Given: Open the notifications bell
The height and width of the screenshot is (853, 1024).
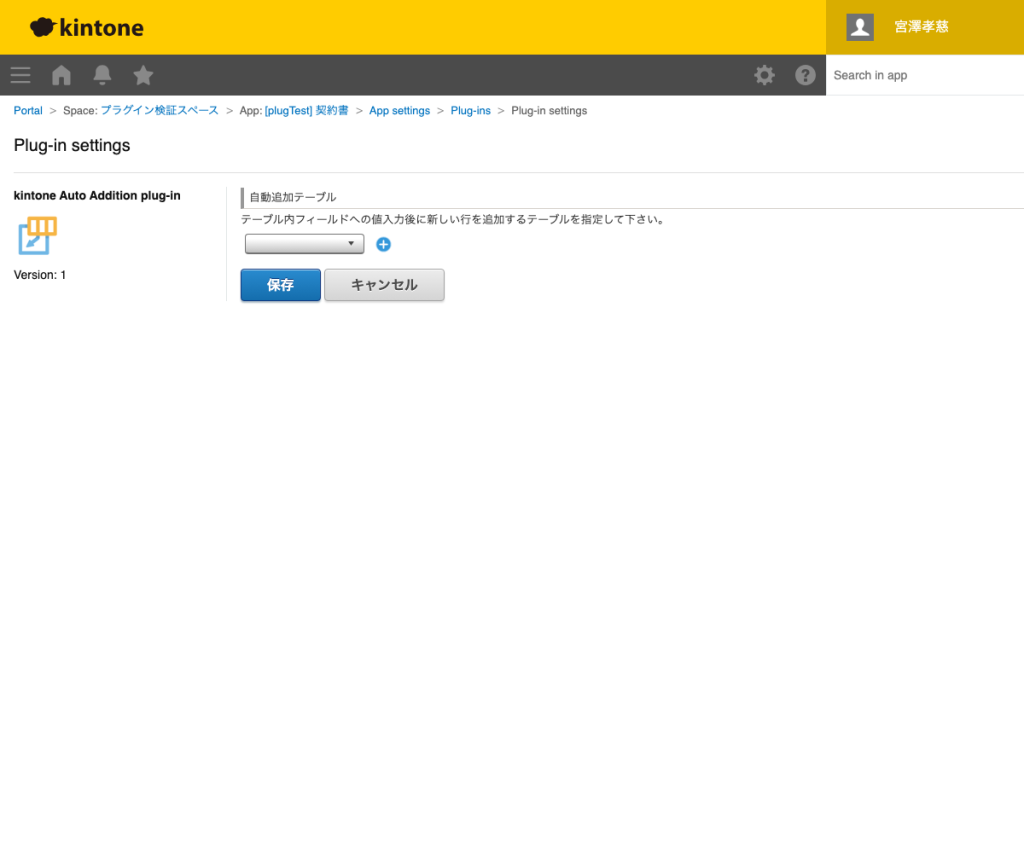Looking at the screenshot, I should (102, 75).
